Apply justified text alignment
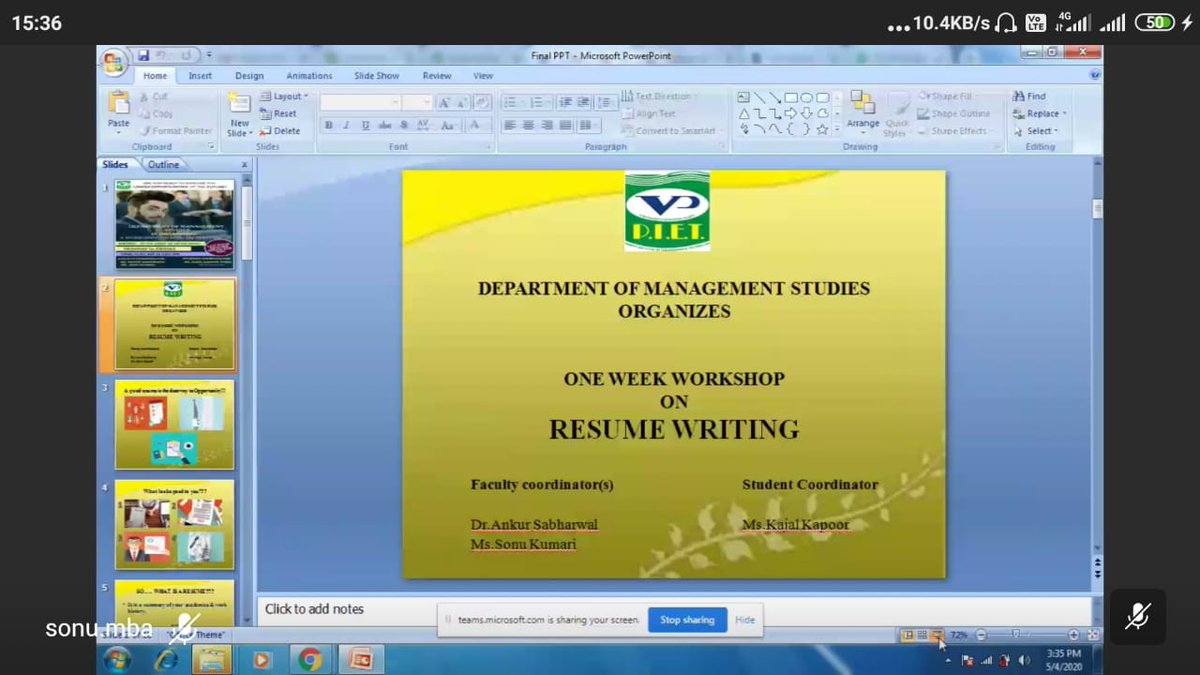 click(x=566, y=125)
